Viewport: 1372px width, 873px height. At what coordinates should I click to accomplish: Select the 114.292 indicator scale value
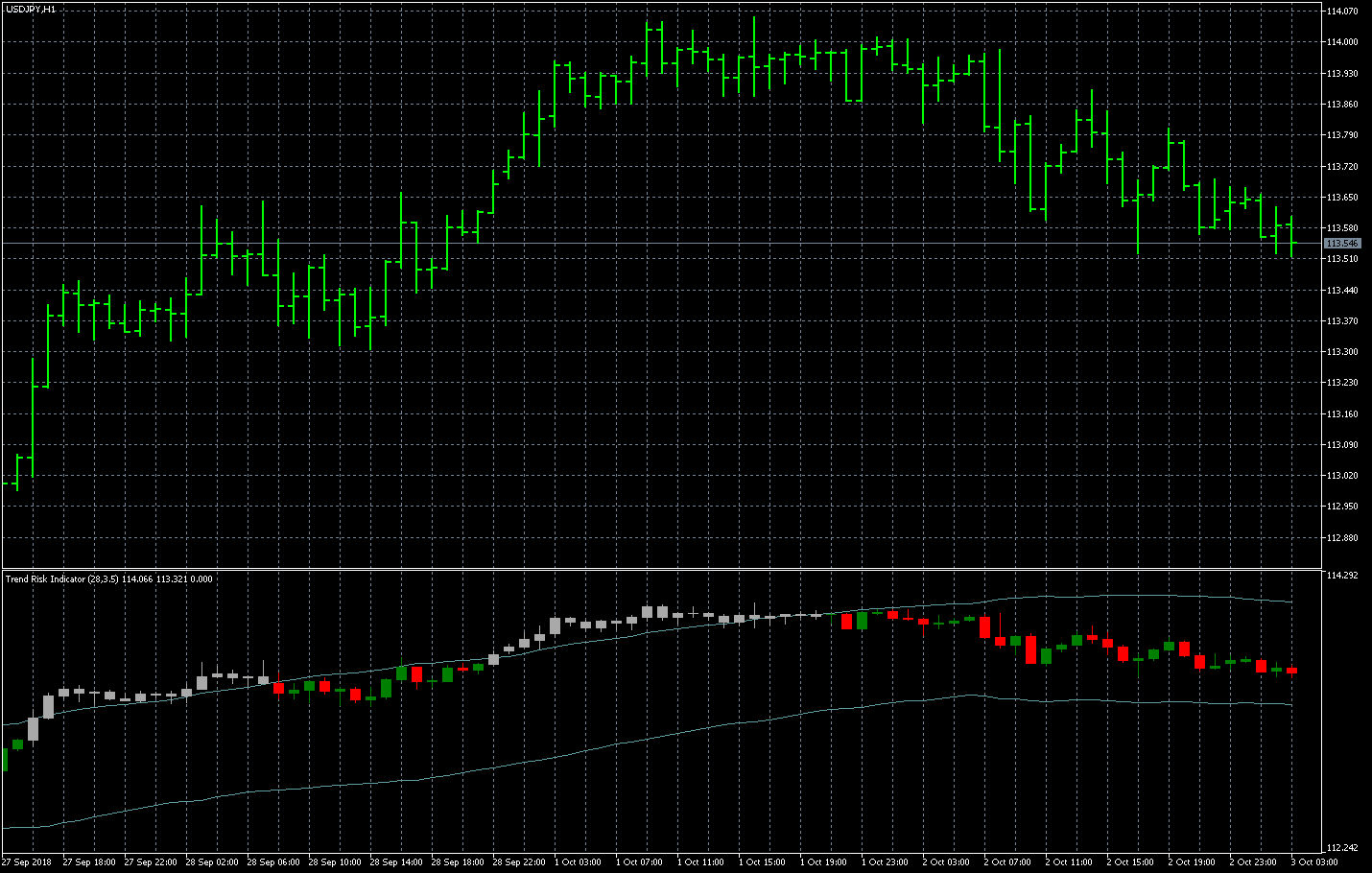1342,576
